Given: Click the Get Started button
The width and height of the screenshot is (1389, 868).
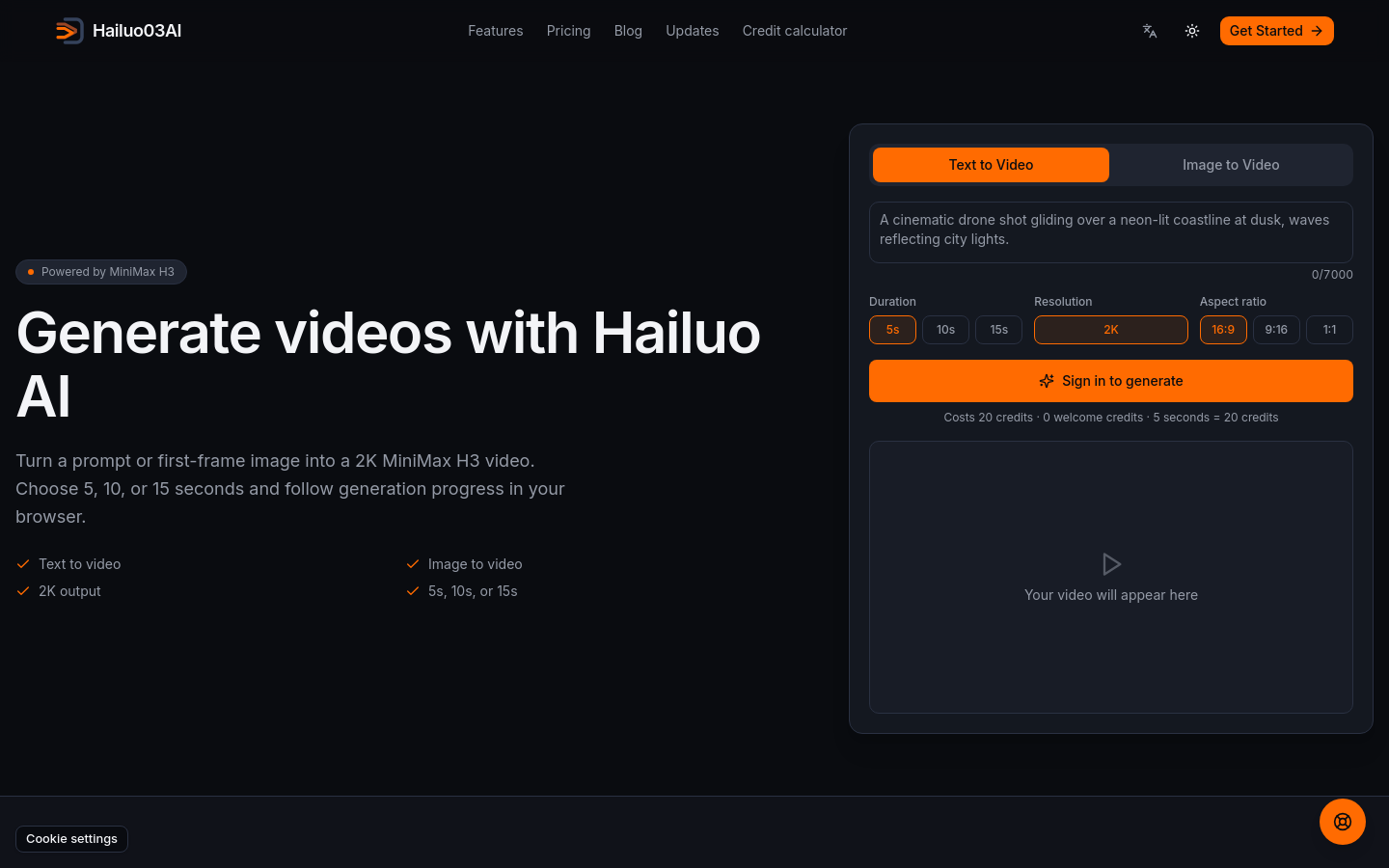Looking at the screenshot, I should [x=1276, y=31].
